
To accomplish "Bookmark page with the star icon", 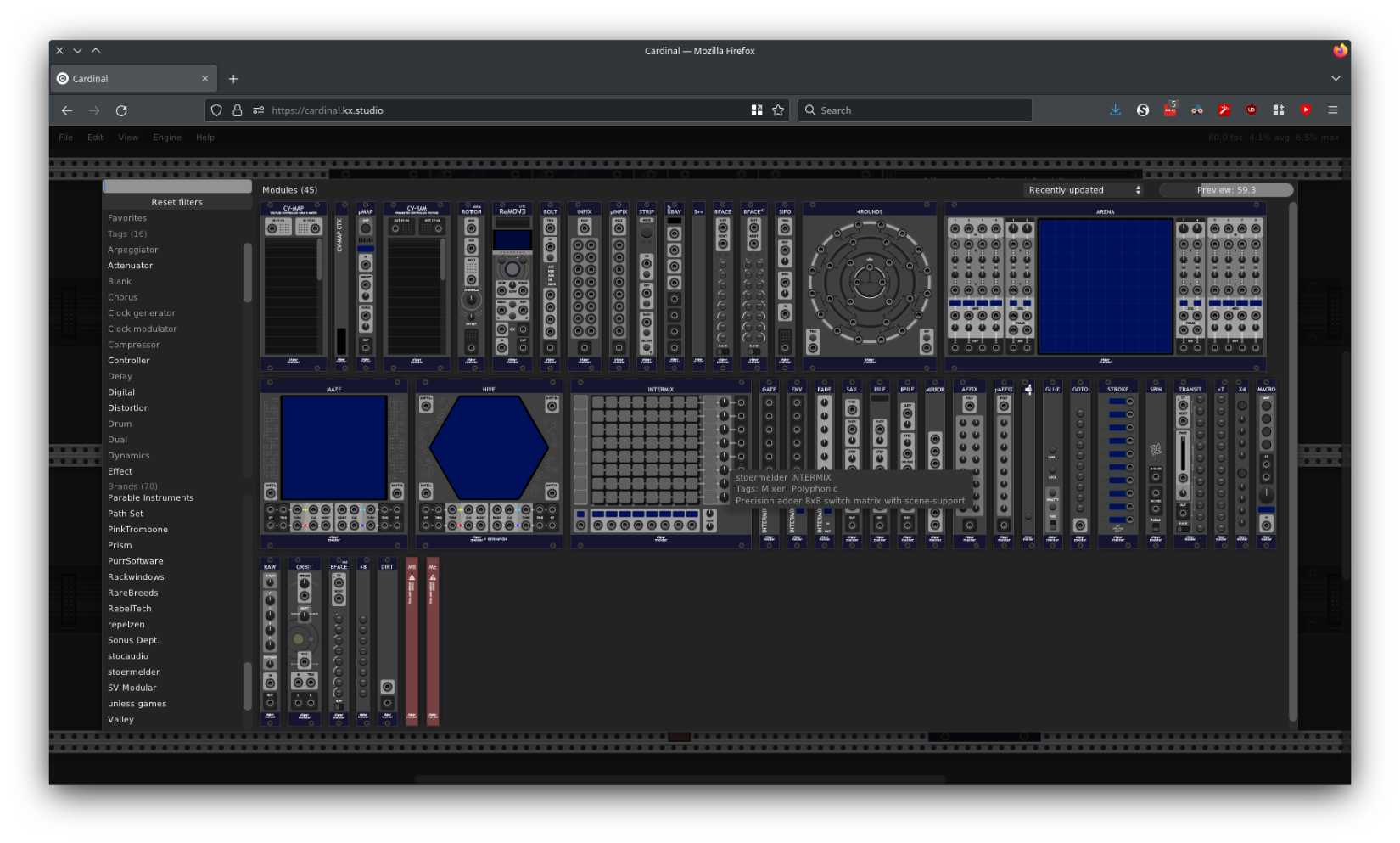I will pyautogui.click(x=778, y=110).
